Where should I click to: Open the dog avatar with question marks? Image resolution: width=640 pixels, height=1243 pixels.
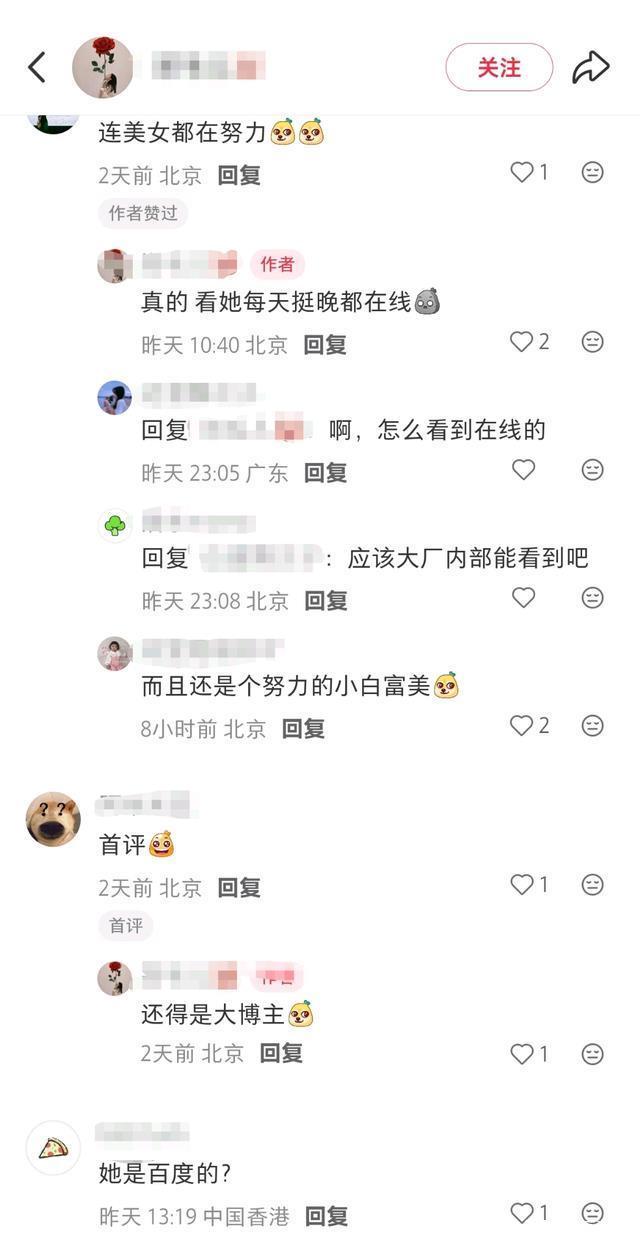(x=53, y=819)
